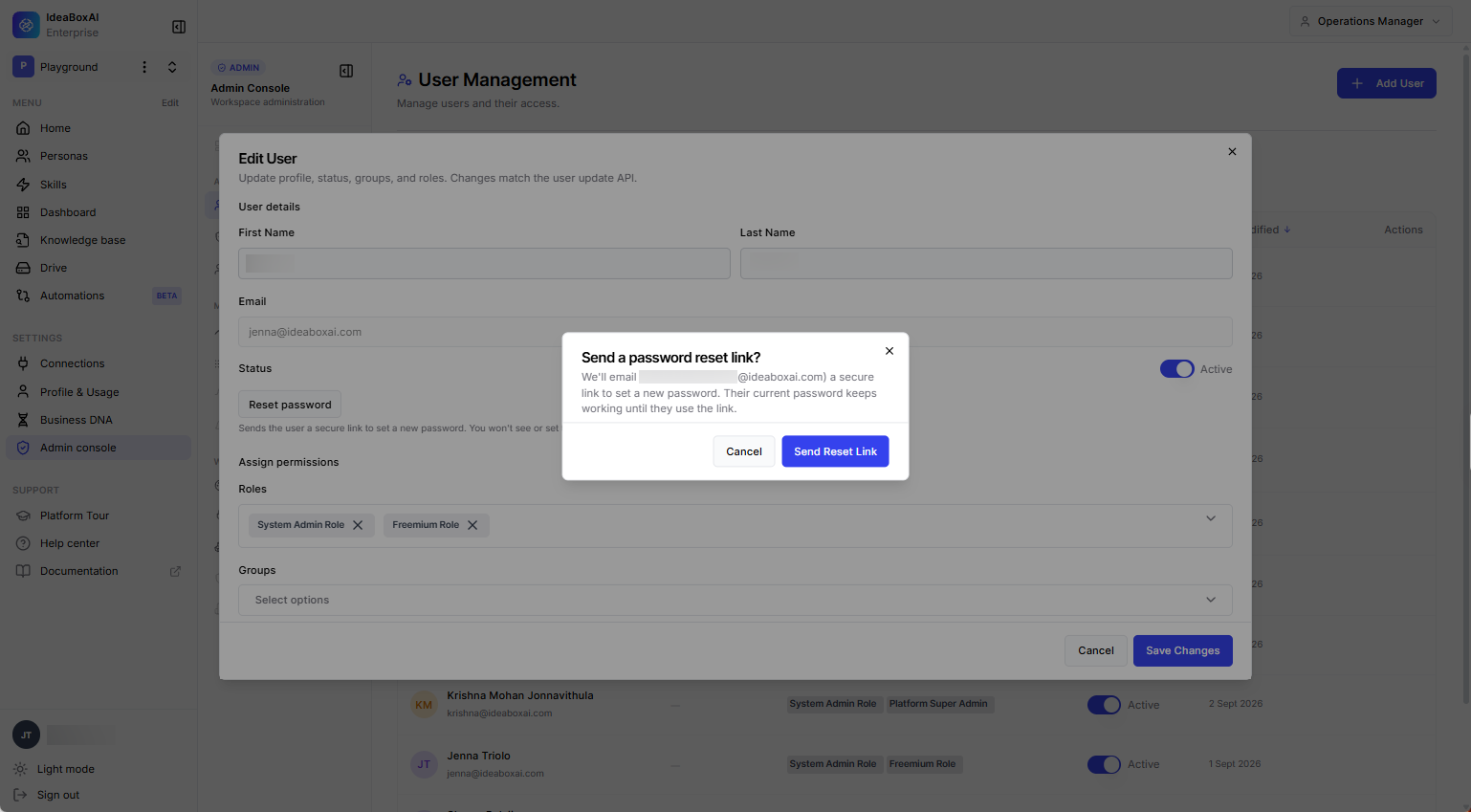
Task: Open Operations Manager account dropdown
Action: (x=1371, y=21)
